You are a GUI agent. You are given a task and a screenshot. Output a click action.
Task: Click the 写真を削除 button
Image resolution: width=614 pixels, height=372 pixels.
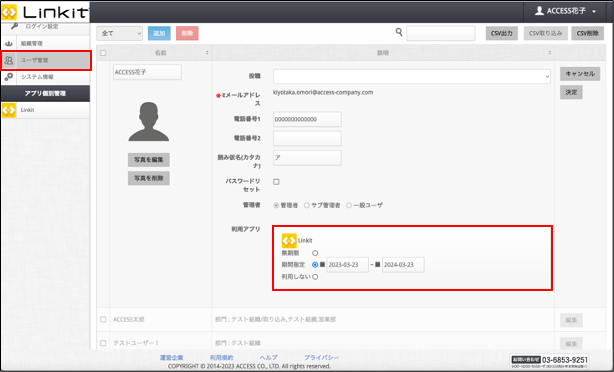tap(149, 178)
